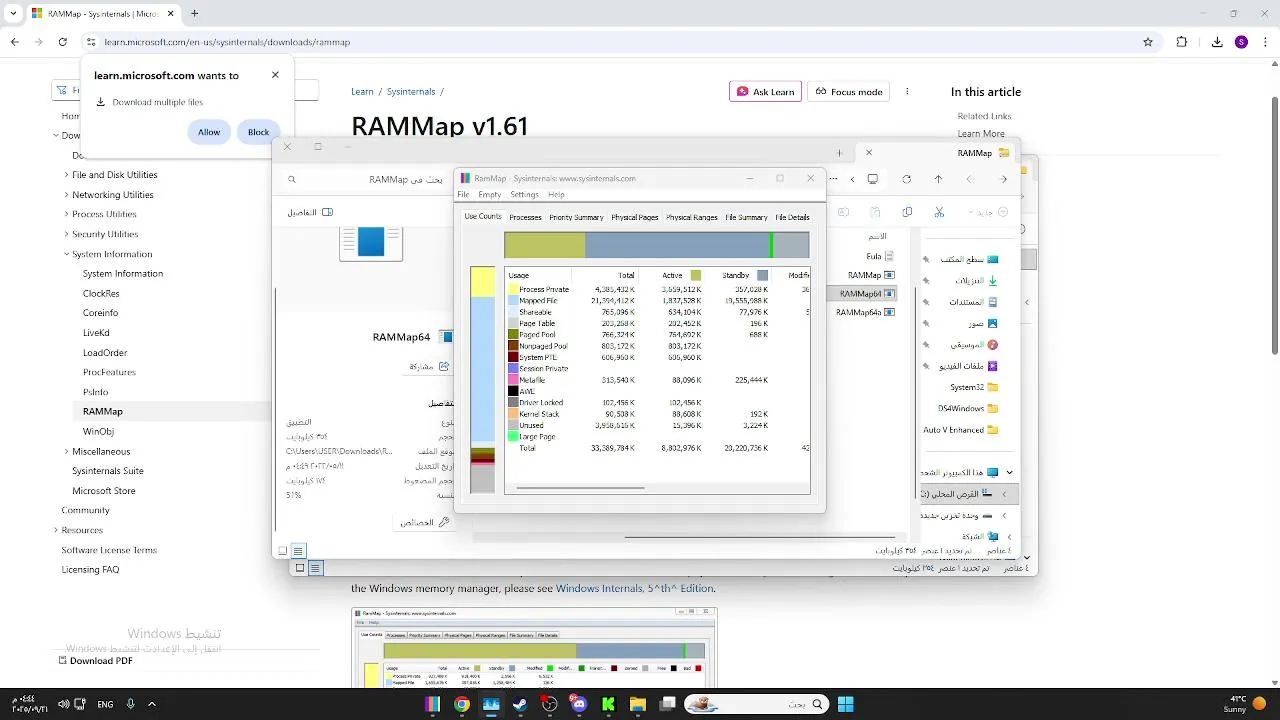Screen dimensions: 1280x720
Task: Open RAMMap's Help menu
Action: (x=556, y=195)
